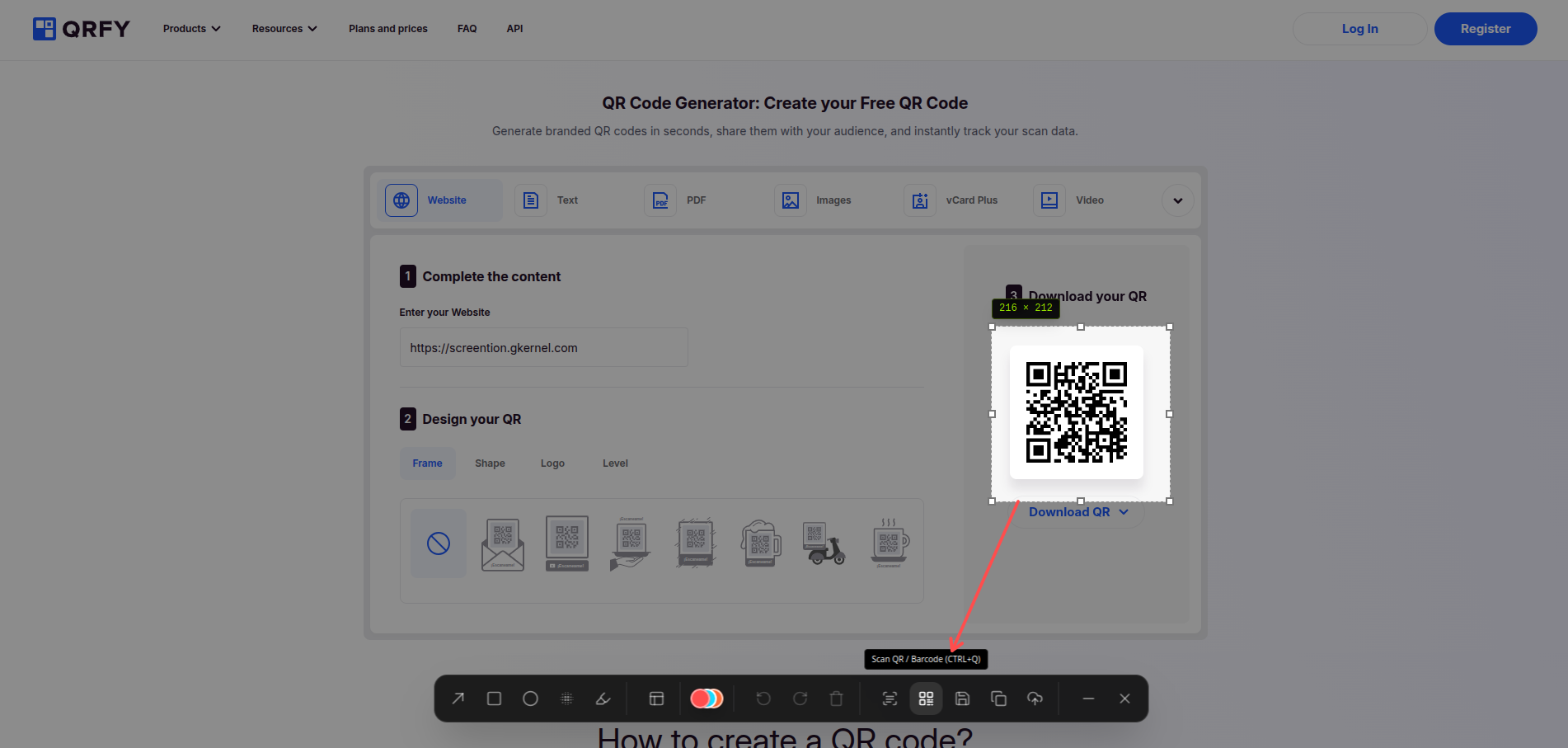
Task: Upload screenshot to cloud
Action: click(1035, 699)
